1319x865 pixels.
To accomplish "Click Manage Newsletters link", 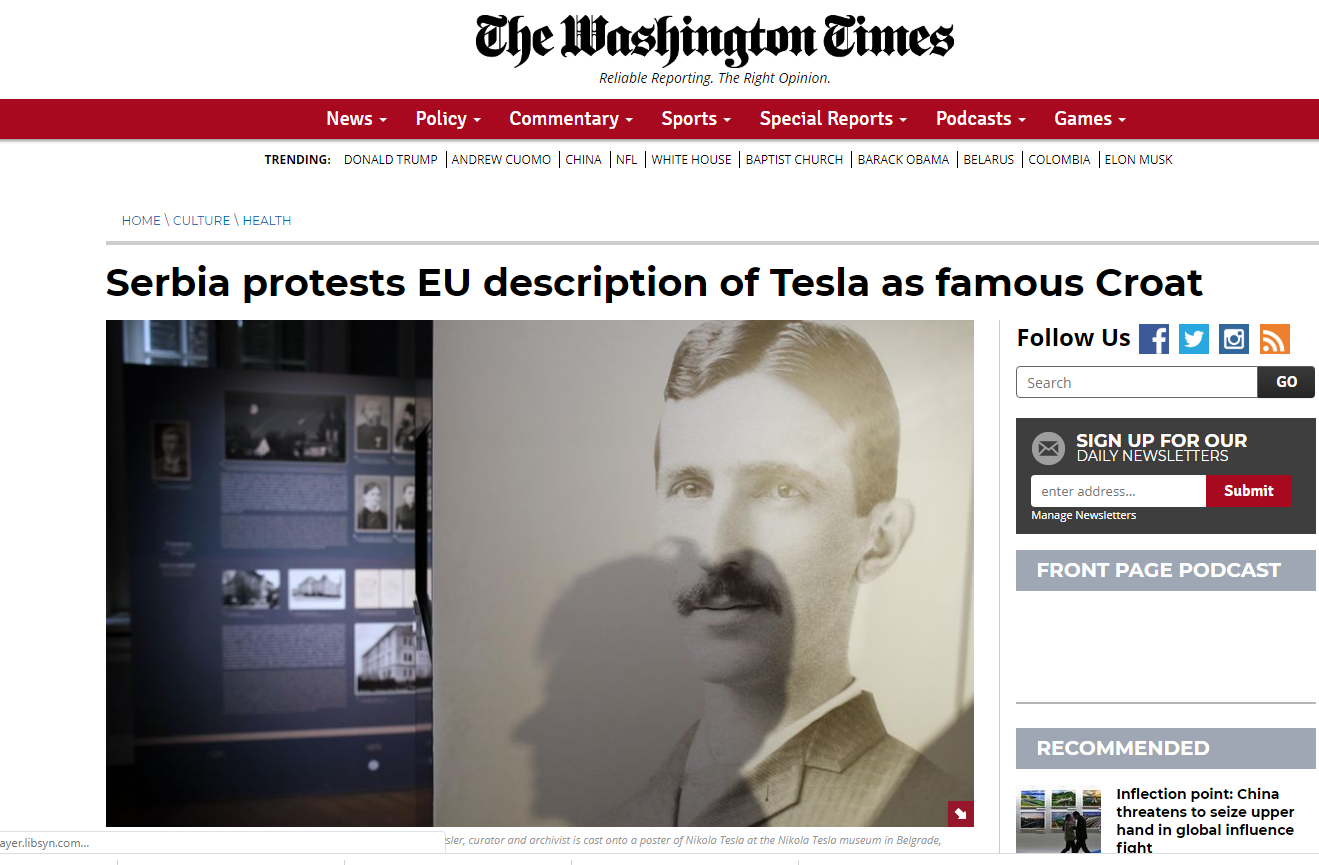I will click(1083, 515).
